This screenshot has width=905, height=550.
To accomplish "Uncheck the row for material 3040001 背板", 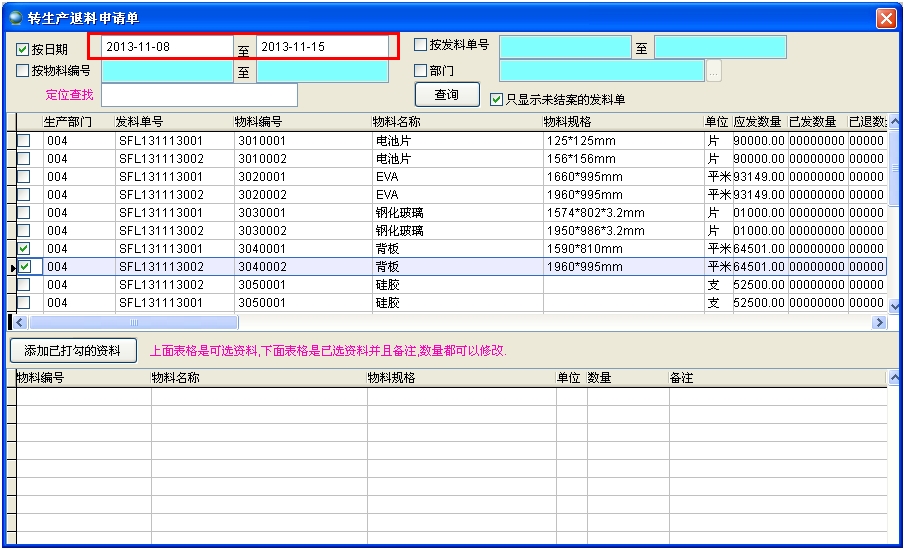I will point(24,249).
